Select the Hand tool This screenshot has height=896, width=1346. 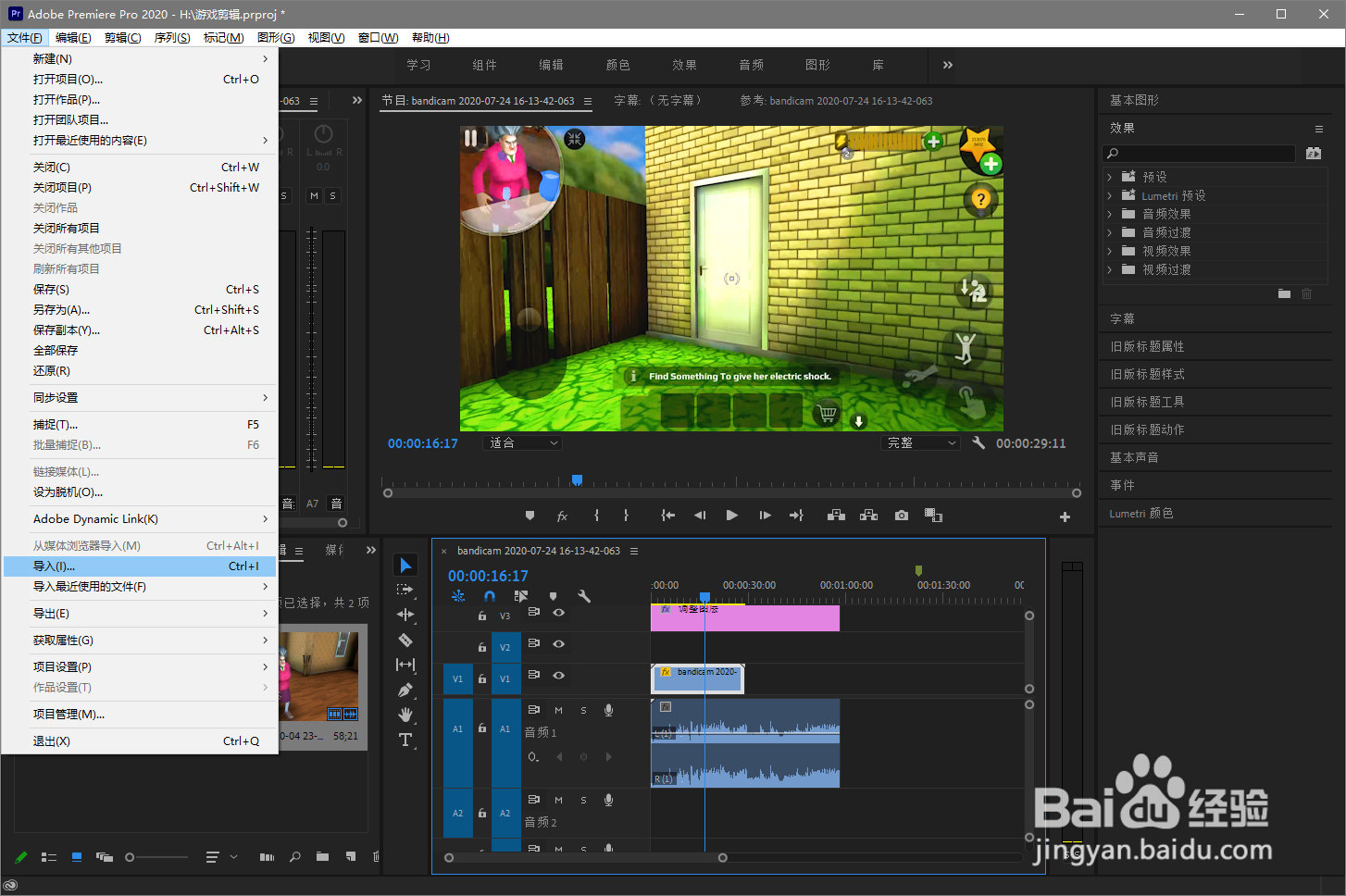point(405,715)
